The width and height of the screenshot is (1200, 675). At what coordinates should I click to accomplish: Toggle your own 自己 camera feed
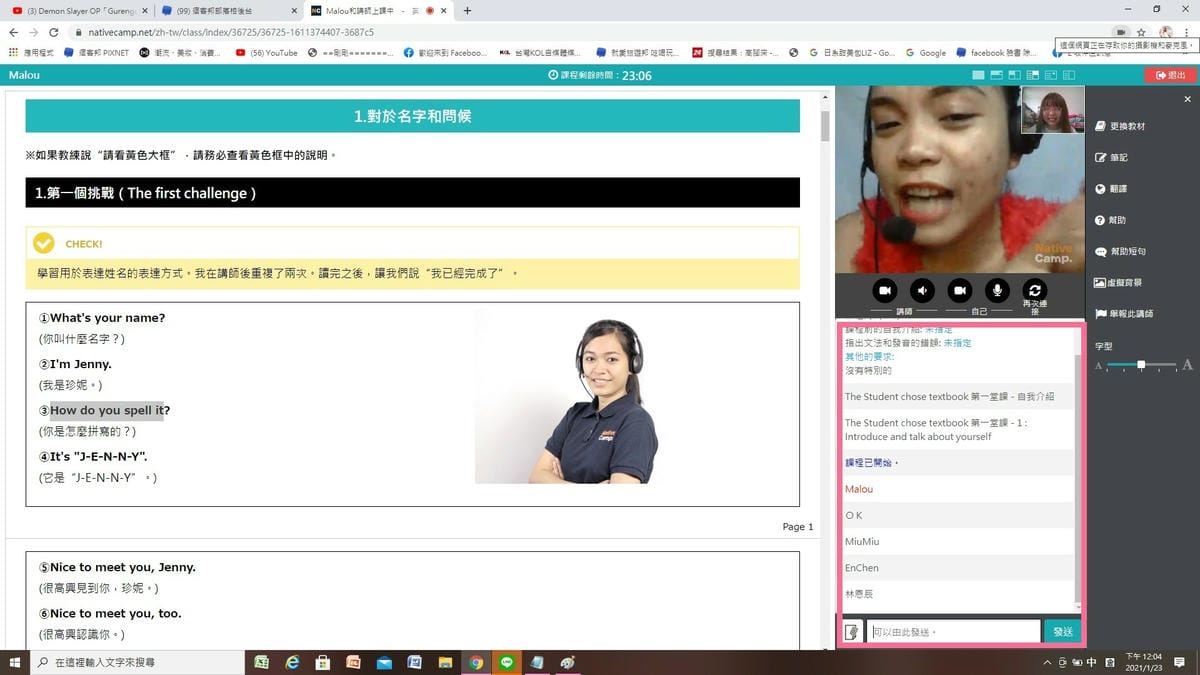coord(959,290)
